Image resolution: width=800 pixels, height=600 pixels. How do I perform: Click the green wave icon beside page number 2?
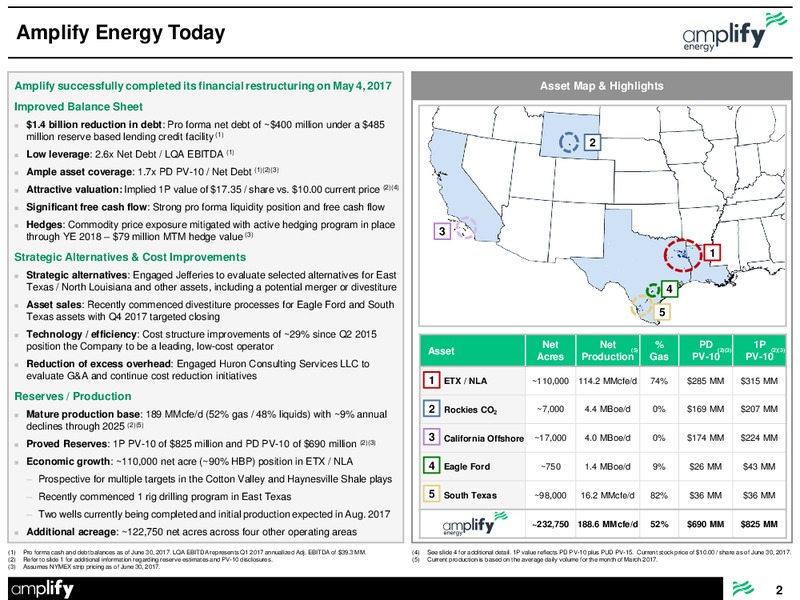pyautogui.click(x=742, y=589)
